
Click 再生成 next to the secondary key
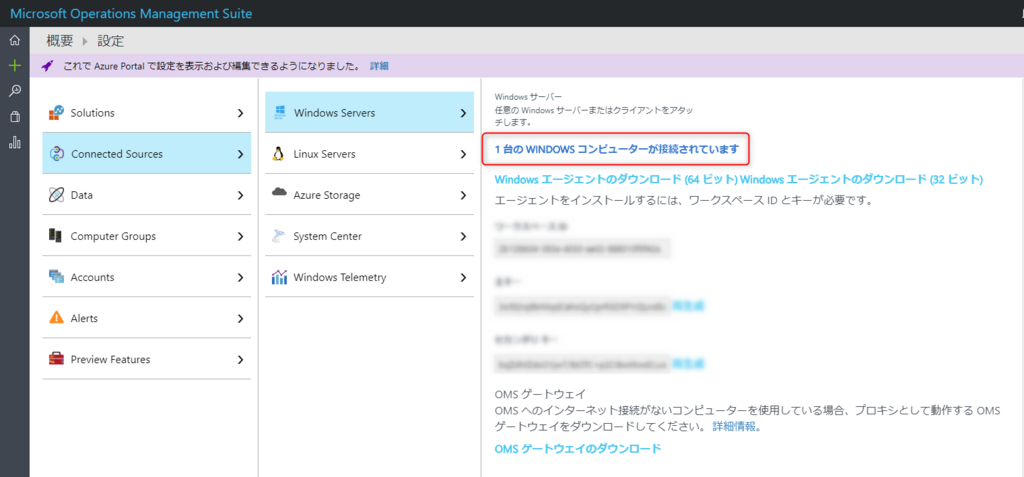pyautogui.click(x=688, y=363)
